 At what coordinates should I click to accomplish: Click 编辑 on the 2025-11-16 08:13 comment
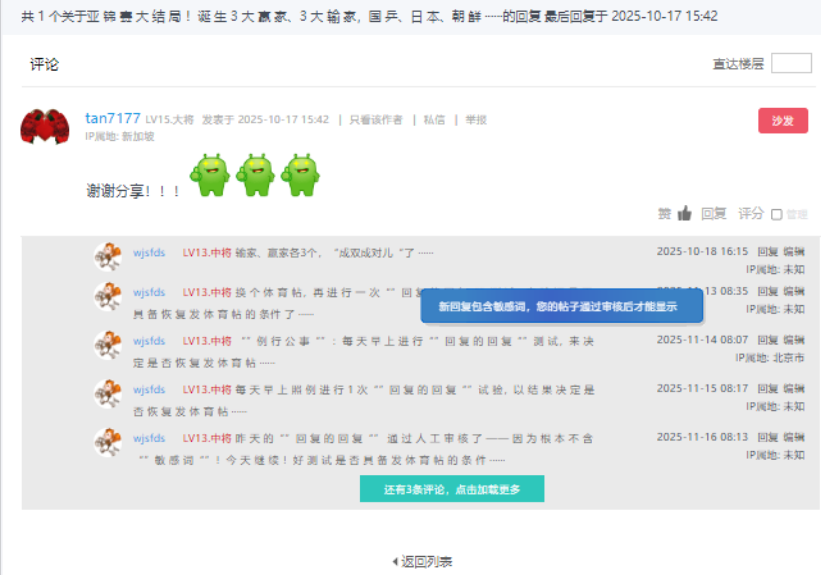(x=794, y=437)
